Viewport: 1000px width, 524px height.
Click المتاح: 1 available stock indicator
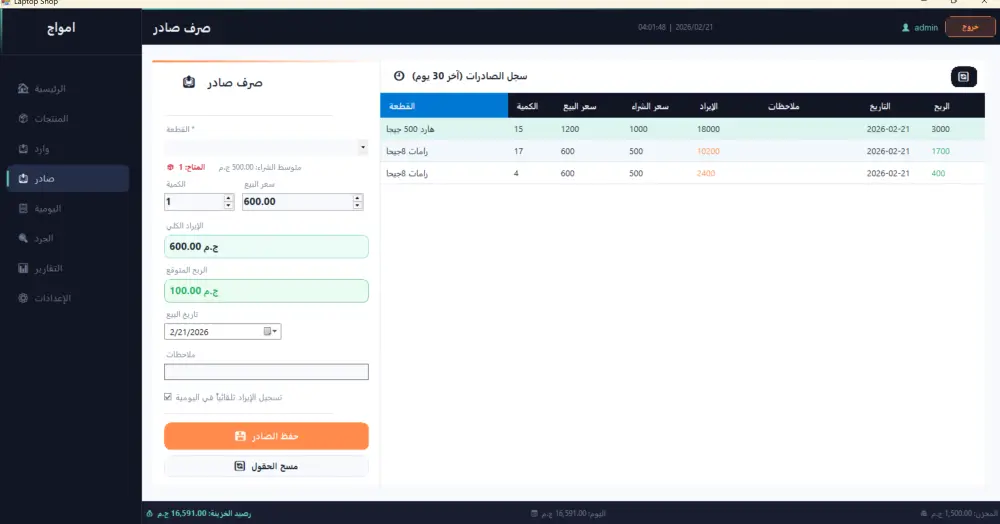[186, 167]
